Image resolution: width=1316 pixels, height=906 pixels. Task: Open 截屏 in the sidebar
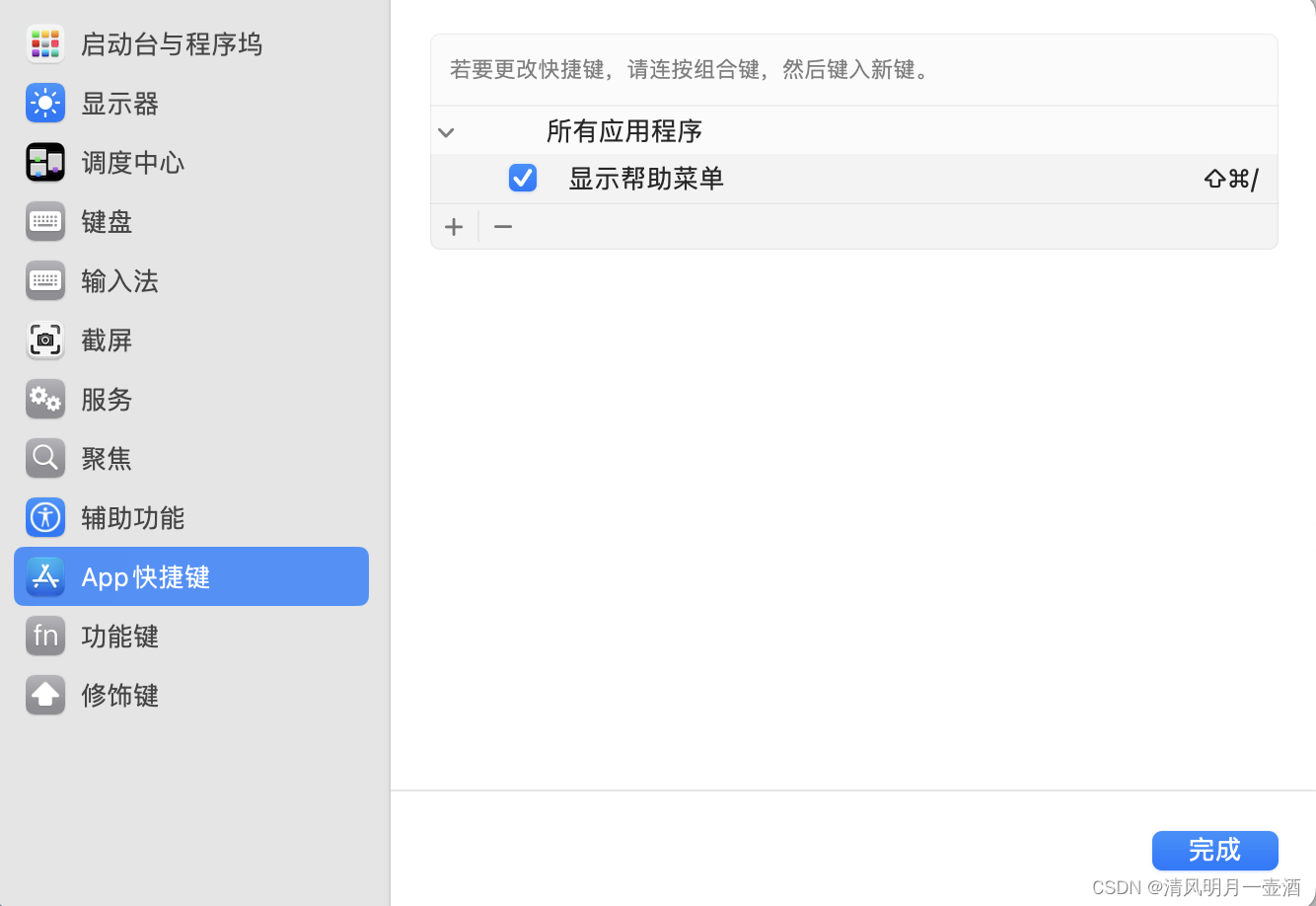[x=191, y=340]
